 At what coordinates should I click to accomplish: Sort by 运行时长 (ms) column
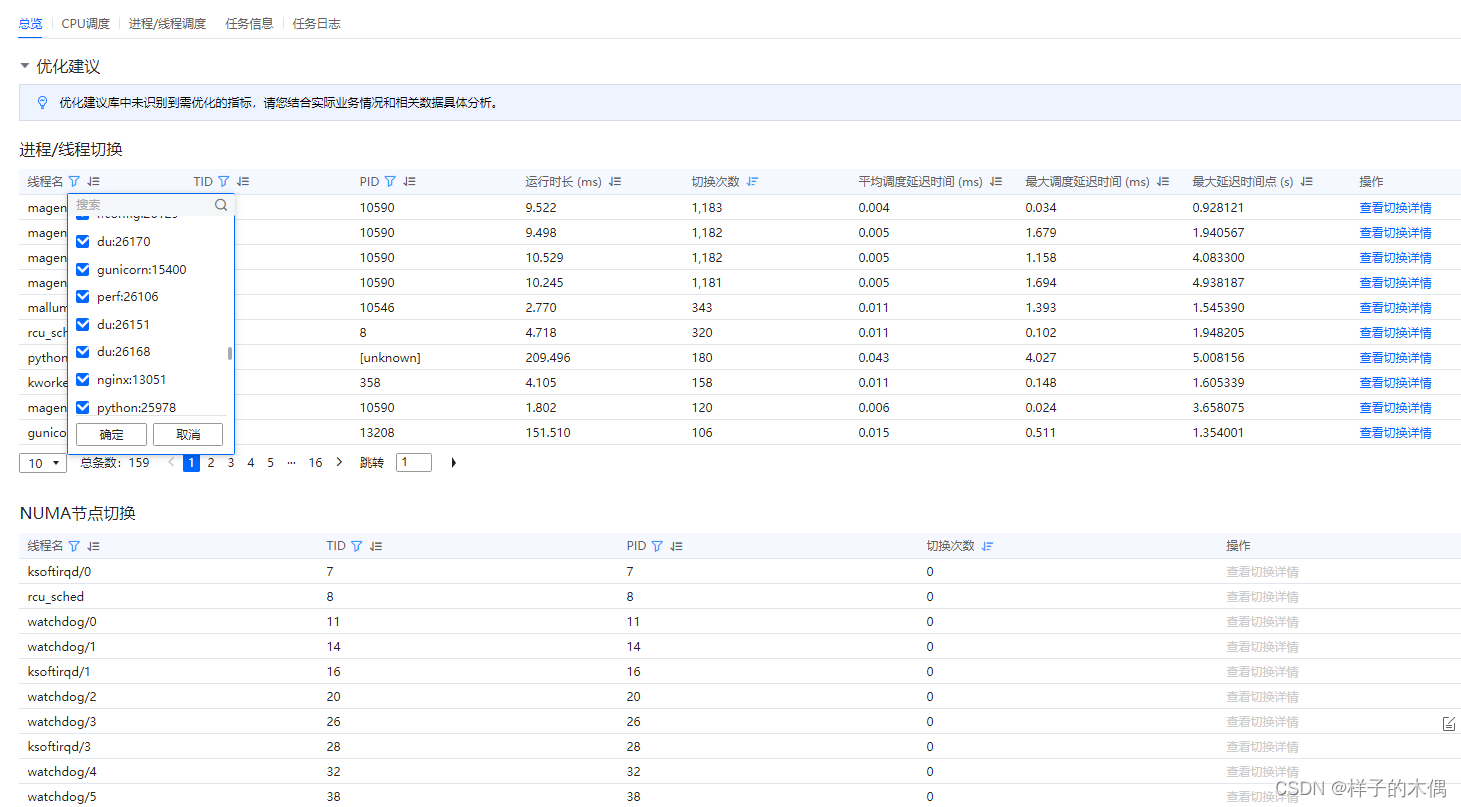(615, 182)
